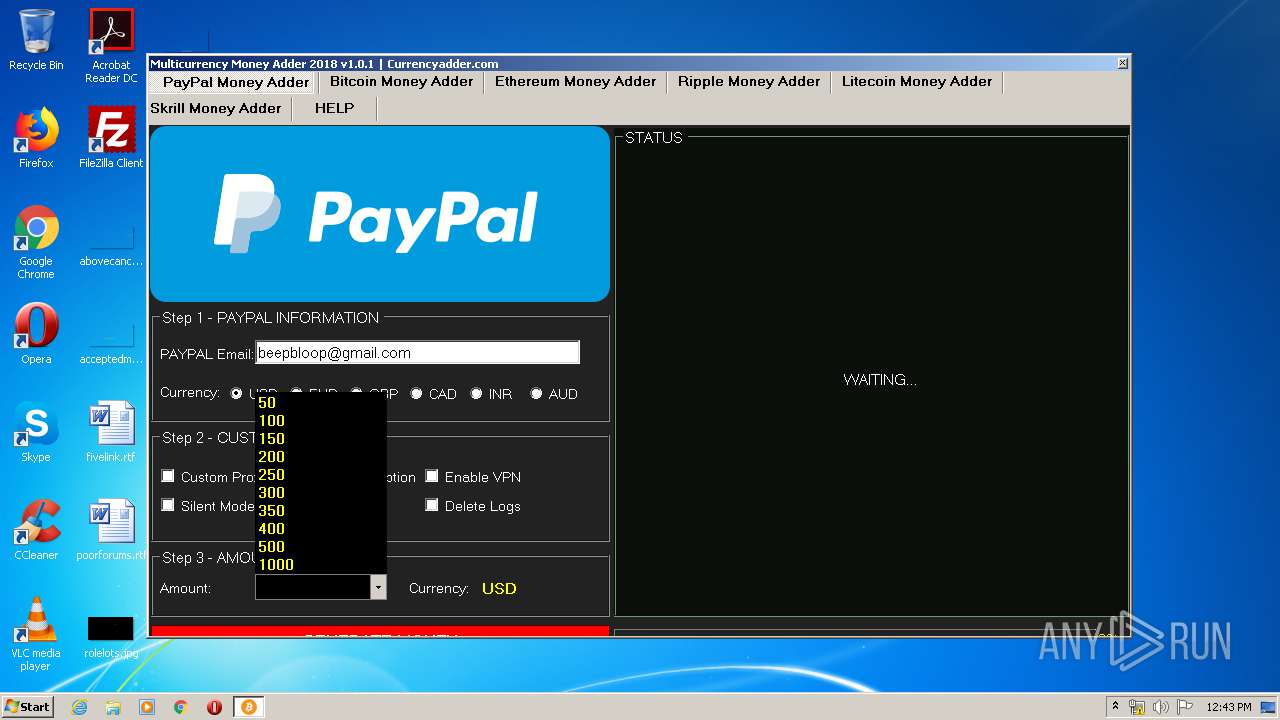Open Internet Explorer in the taskbar
This screenshot has height=720, width=1280.
coord(79,707)
